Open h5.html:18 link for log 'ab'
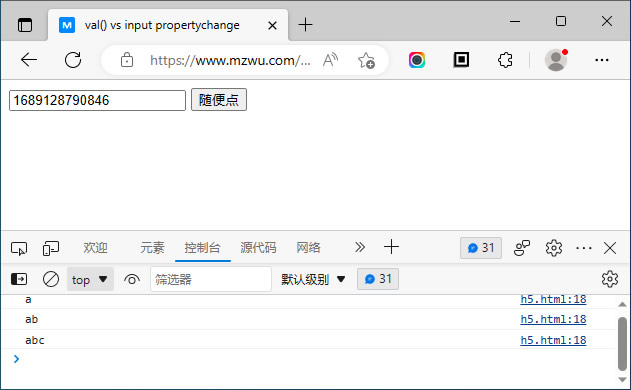631x390 pixels. tap(553, 319)
